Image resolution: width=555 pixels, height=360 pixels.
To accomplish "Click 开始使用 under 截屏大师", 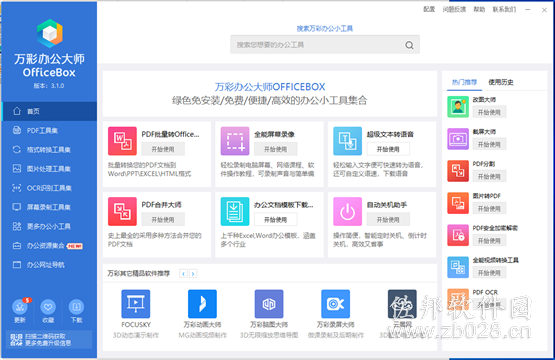I will coord(489,144).
